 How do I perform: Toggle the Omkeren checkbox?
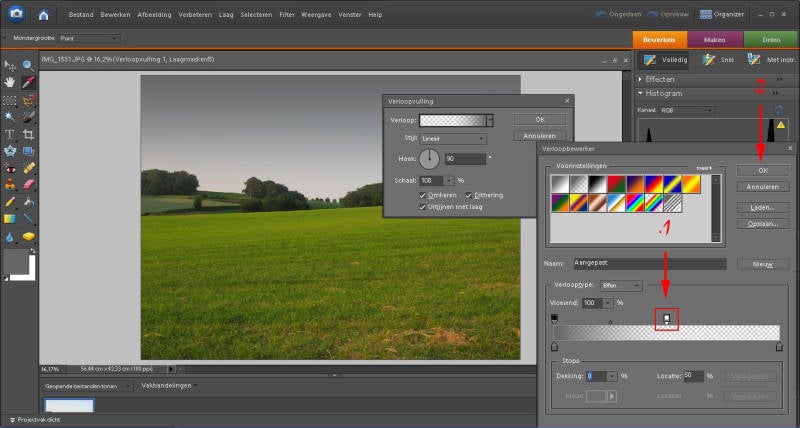point(423,195)
